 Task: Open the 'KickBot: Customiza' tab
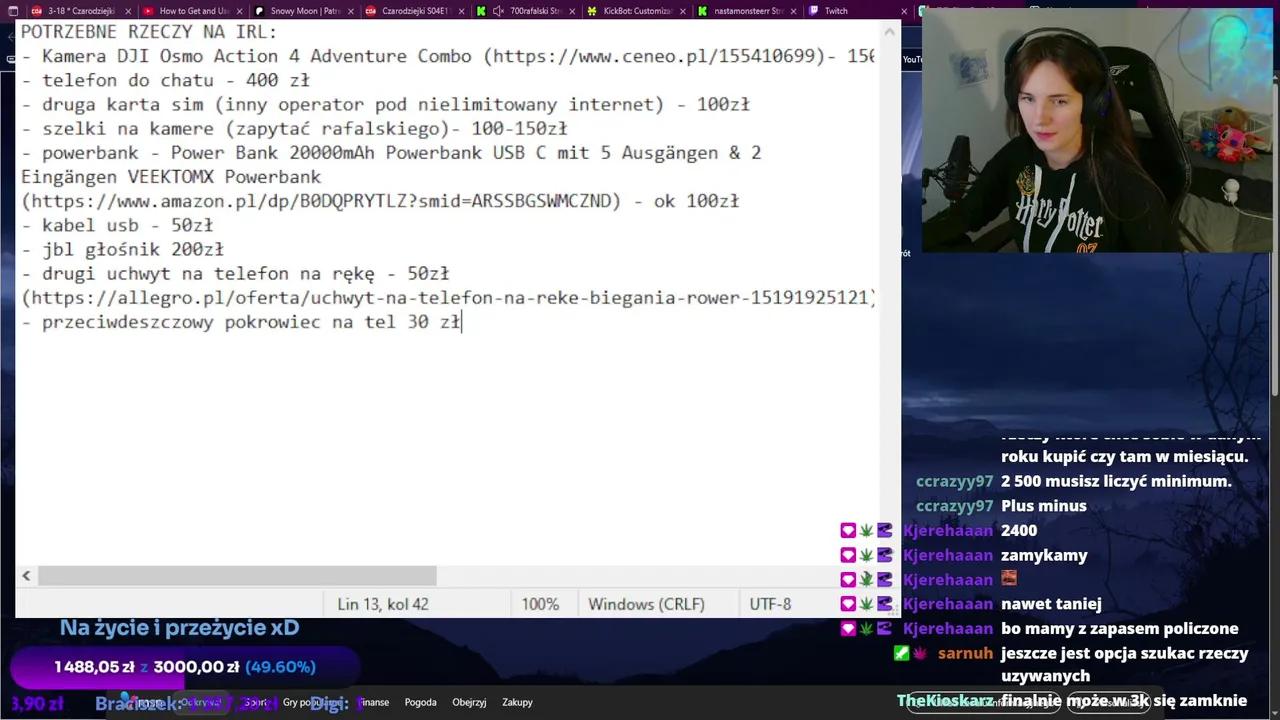point(636,11)
